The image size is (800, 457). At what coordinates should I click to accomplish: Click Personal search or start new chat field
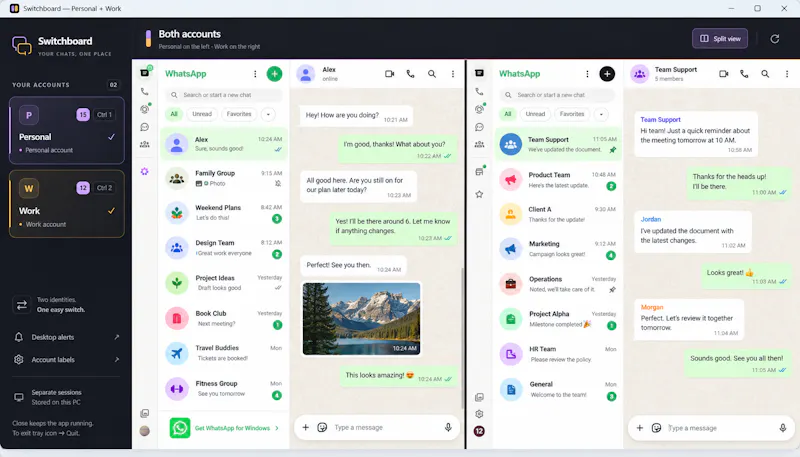click(223, 95)
